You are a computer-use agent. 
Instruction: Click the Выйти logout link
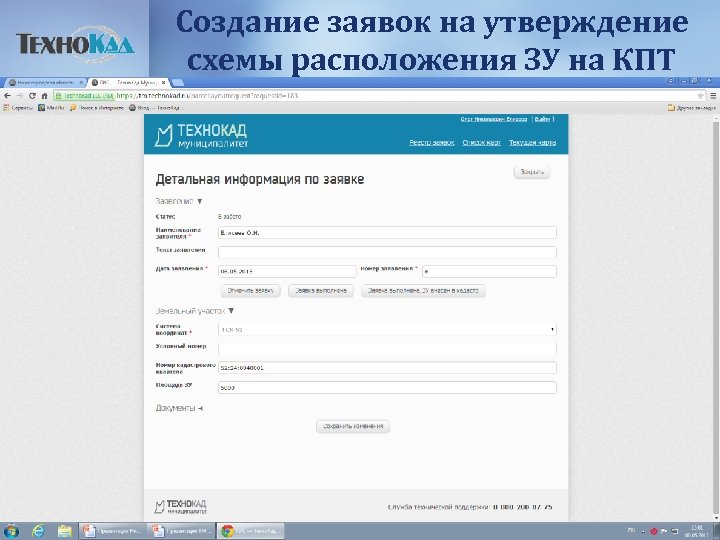tap(542, 119)
